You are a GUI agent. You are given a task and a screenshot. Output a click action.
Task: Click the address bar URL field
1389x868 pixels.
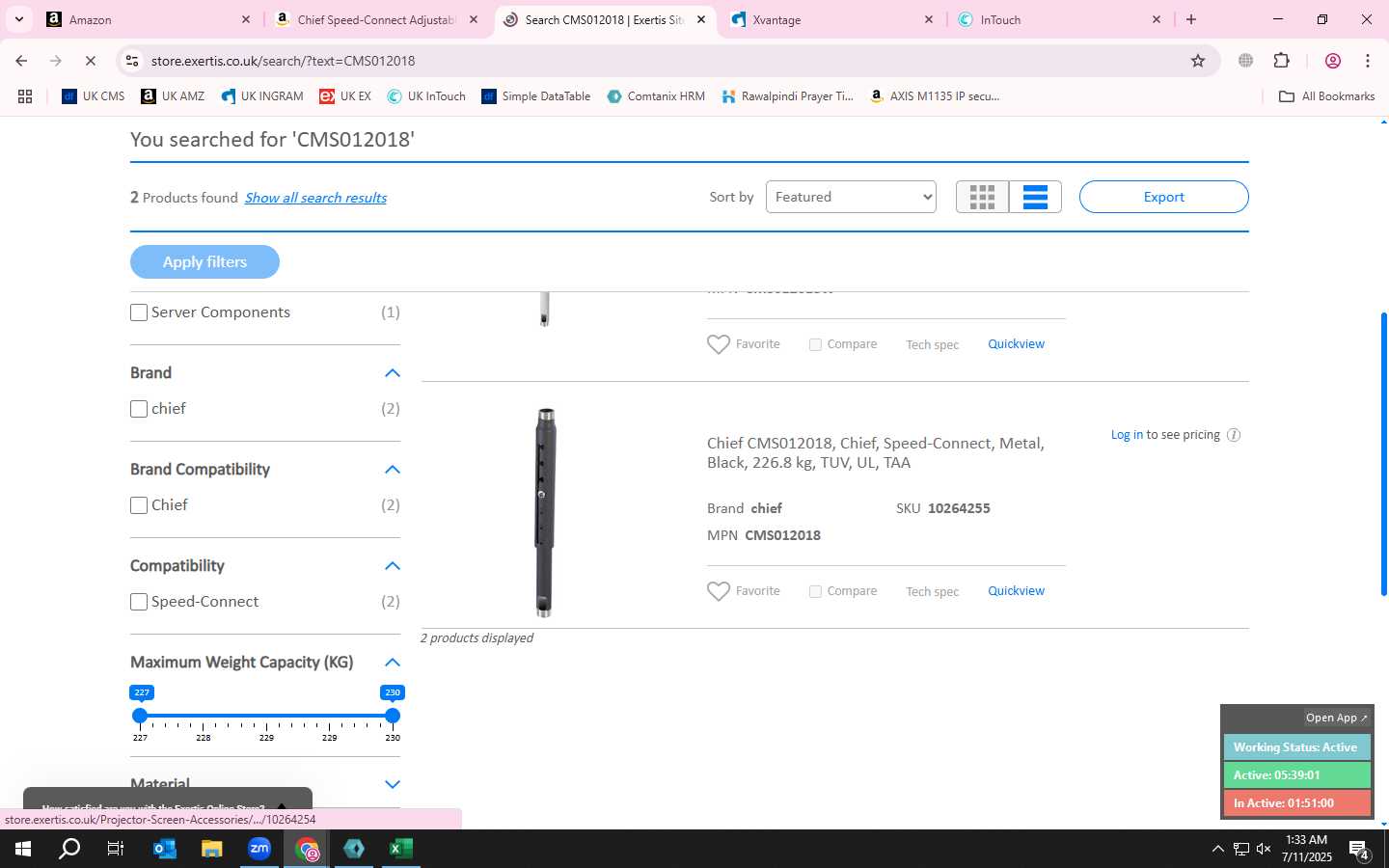[x=666, y=61]
